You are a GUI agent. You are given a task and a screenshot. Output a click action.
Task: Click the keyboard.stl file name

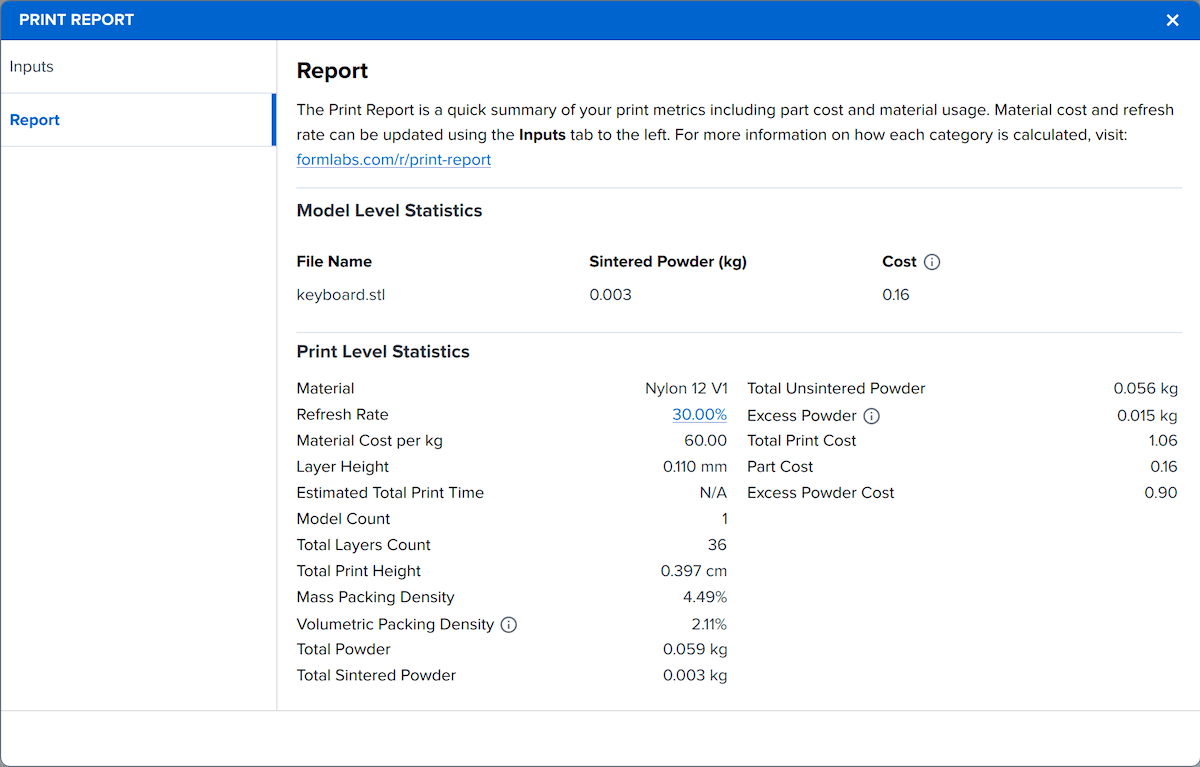click(x=341, y=295)
